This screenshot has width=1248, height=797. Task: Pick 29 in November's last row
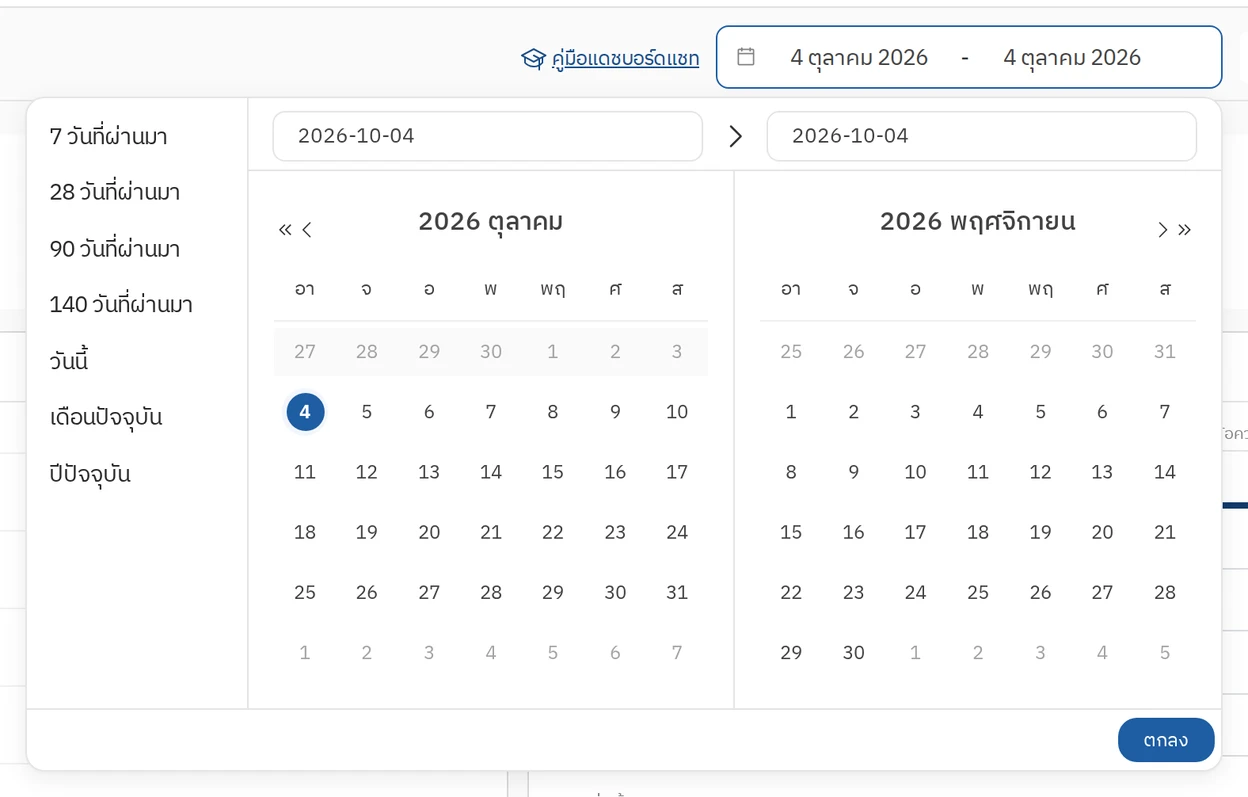click(x=791, y=652)
